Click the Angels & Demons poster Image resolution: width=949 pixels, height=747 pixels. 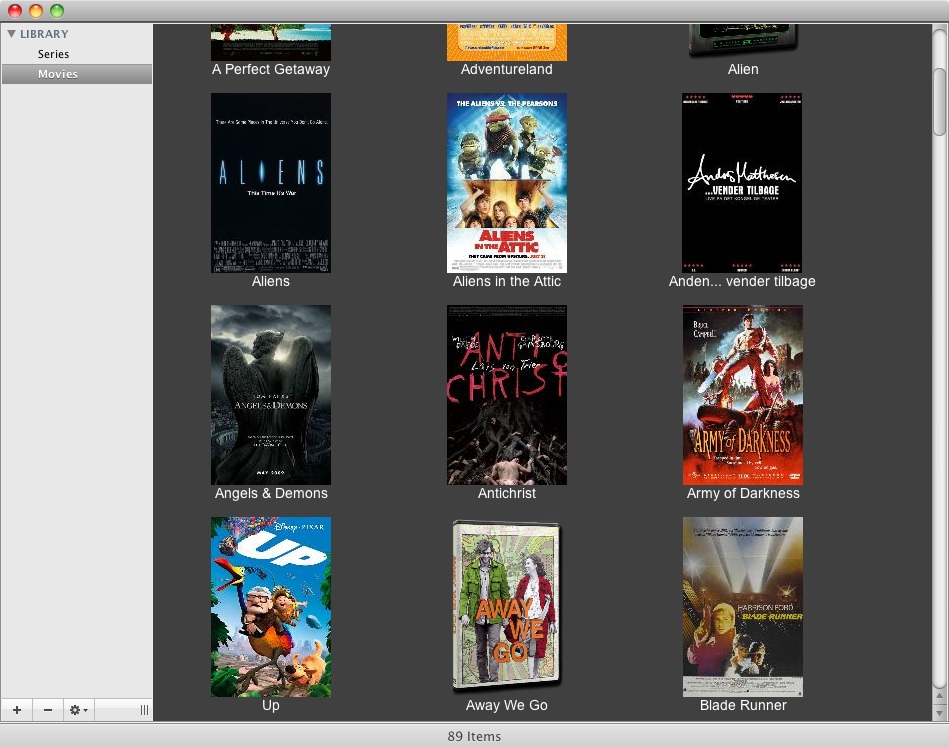(x=271, y=395)
